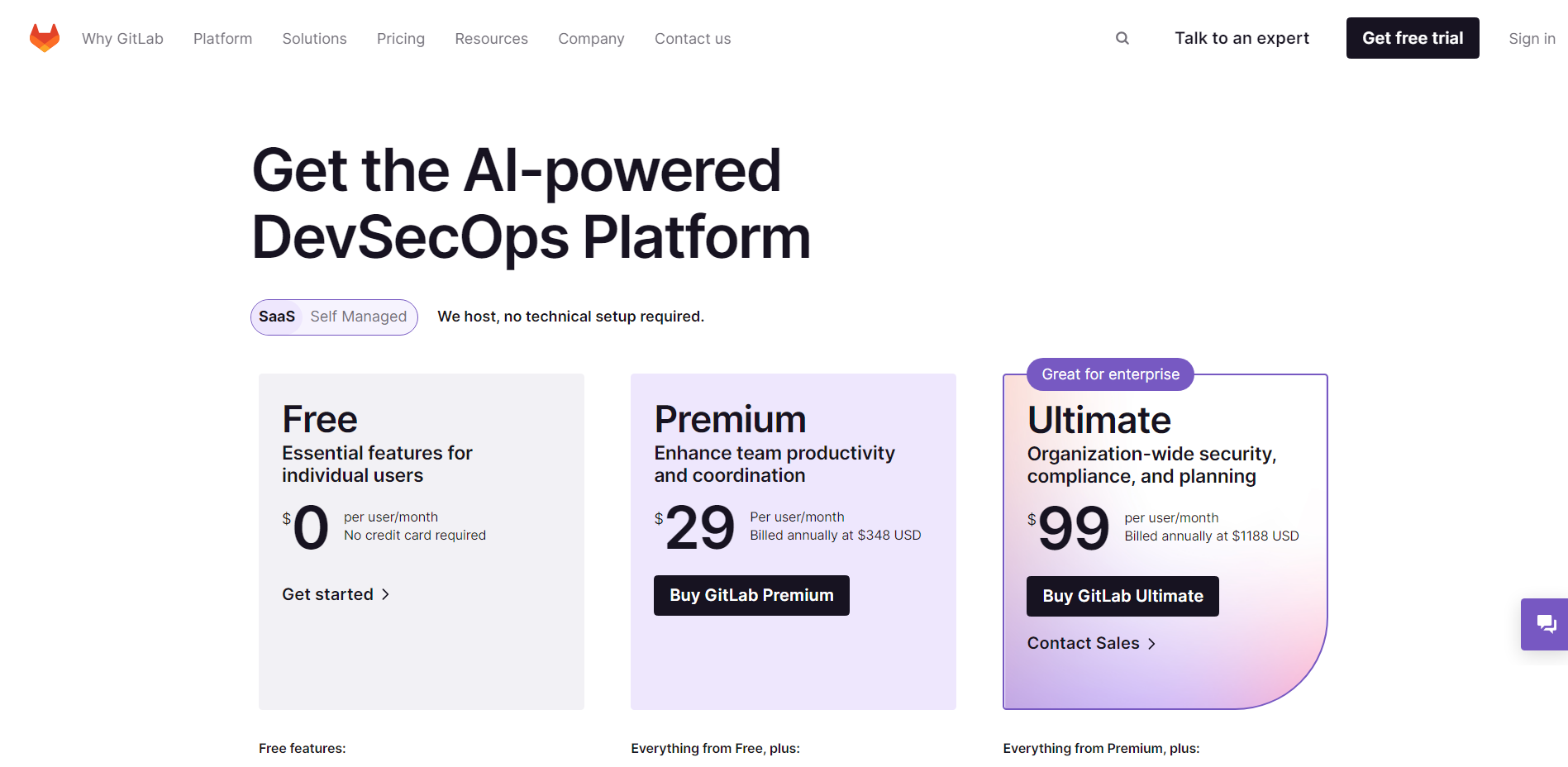This screenshot has width=1568, height=767.
Task: Click the Buy GitLab Premium button
Action: point(751,595)
